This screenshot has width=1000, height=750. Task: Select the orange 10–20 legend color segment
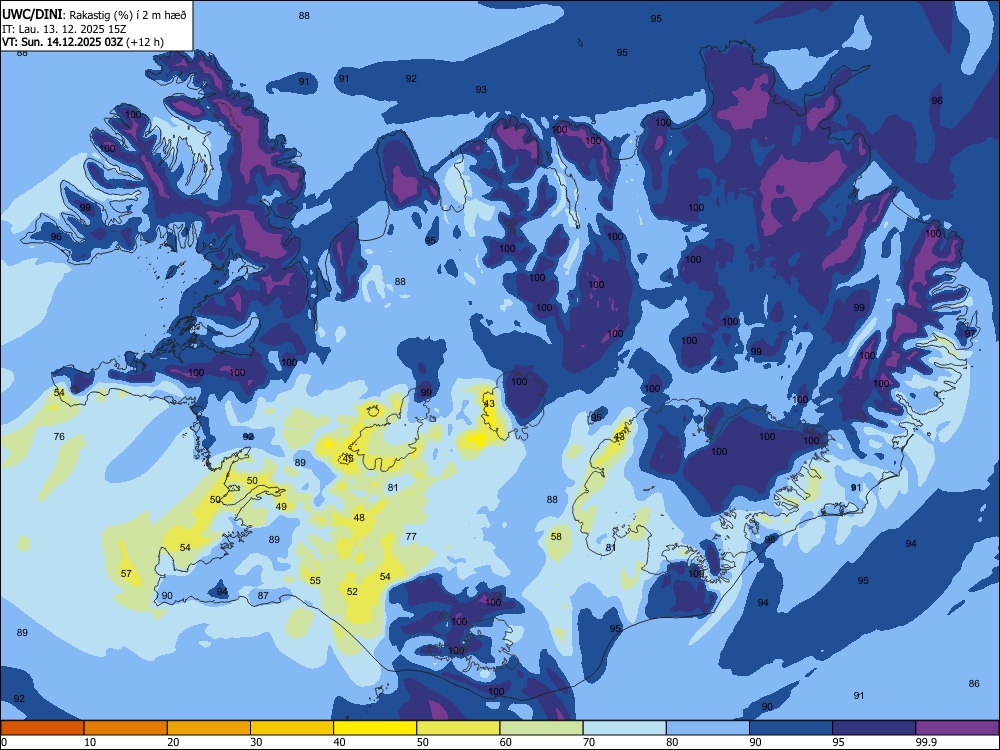[x=126, y=728]
